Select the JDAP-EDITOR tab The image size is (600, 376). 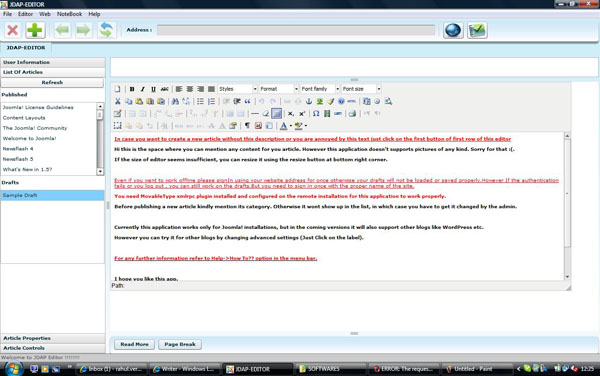26,48
